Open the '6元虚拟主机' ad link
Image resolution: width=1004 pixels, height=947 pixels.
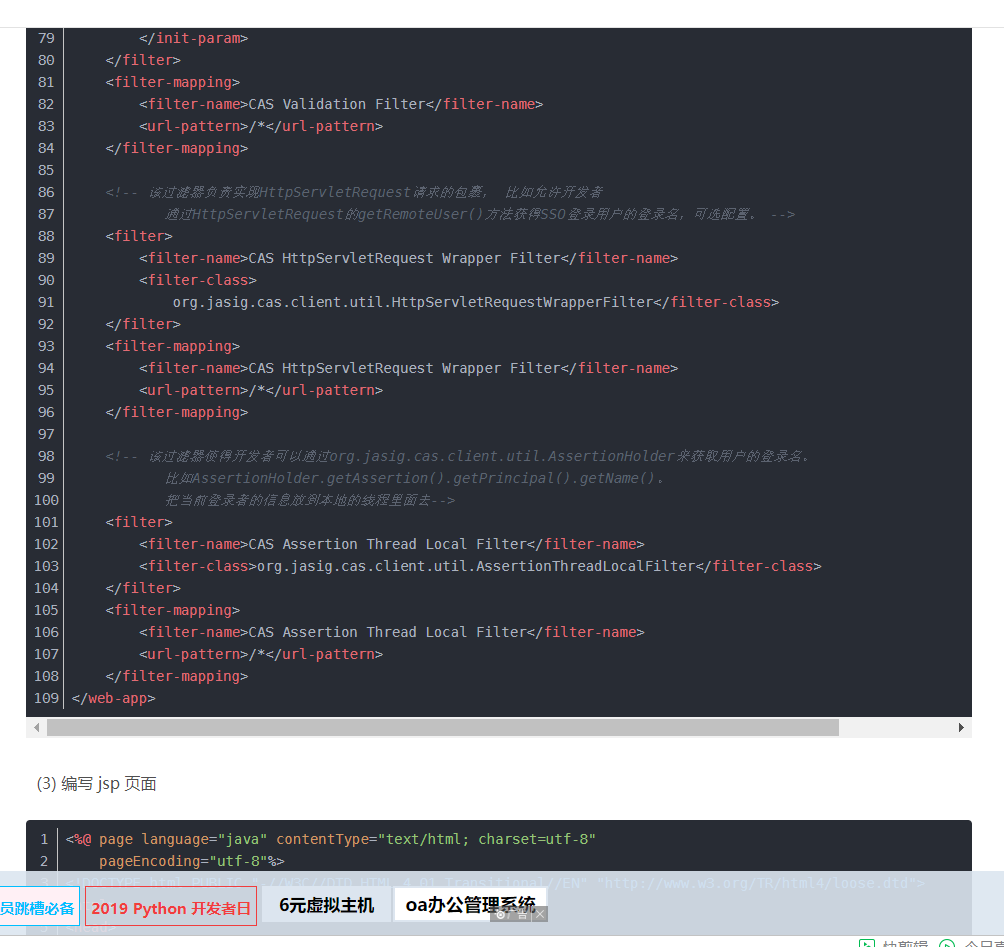[327, 905]
